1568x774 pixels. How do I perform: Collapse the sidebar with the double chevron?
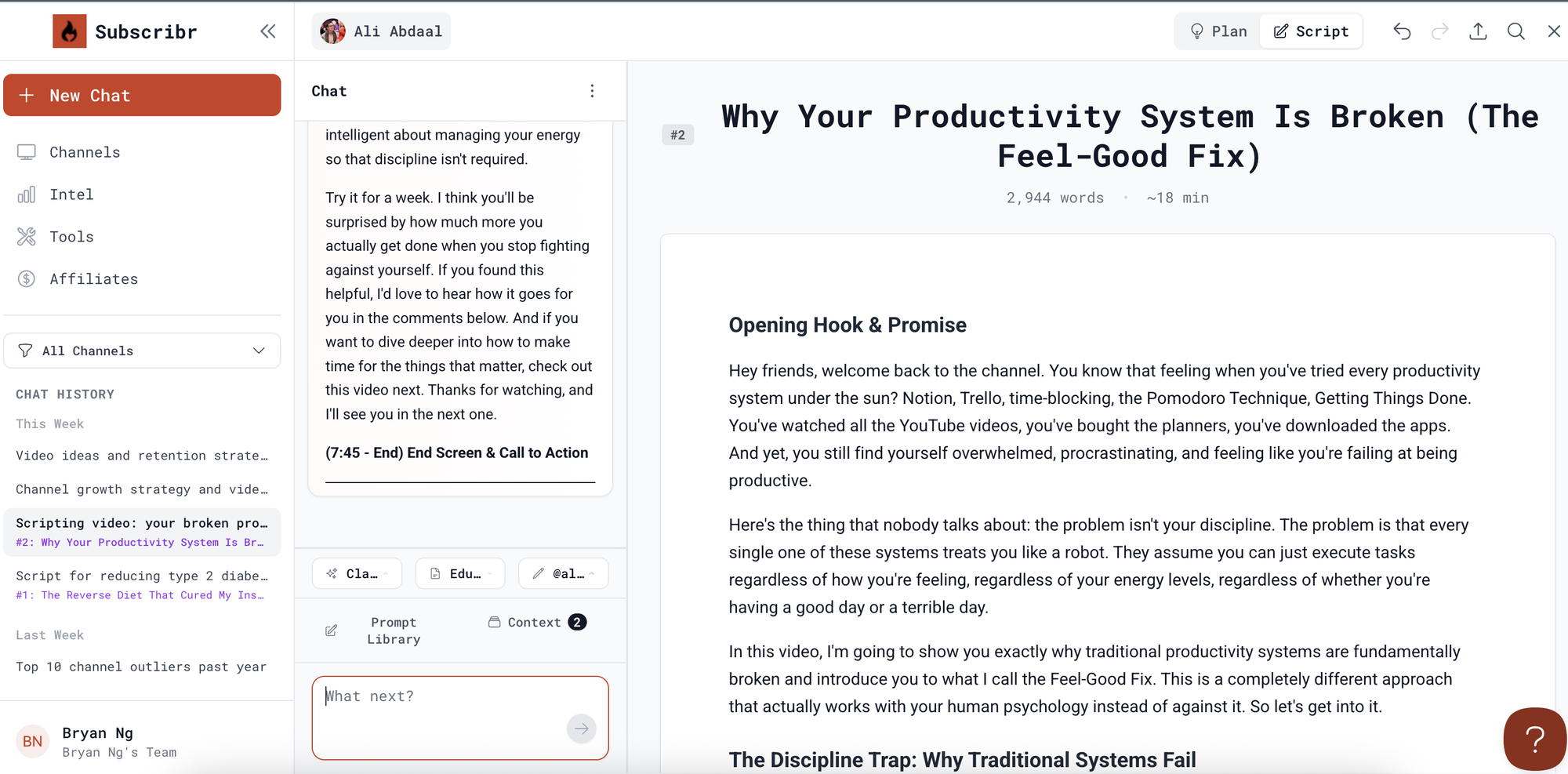click(268, 31)
